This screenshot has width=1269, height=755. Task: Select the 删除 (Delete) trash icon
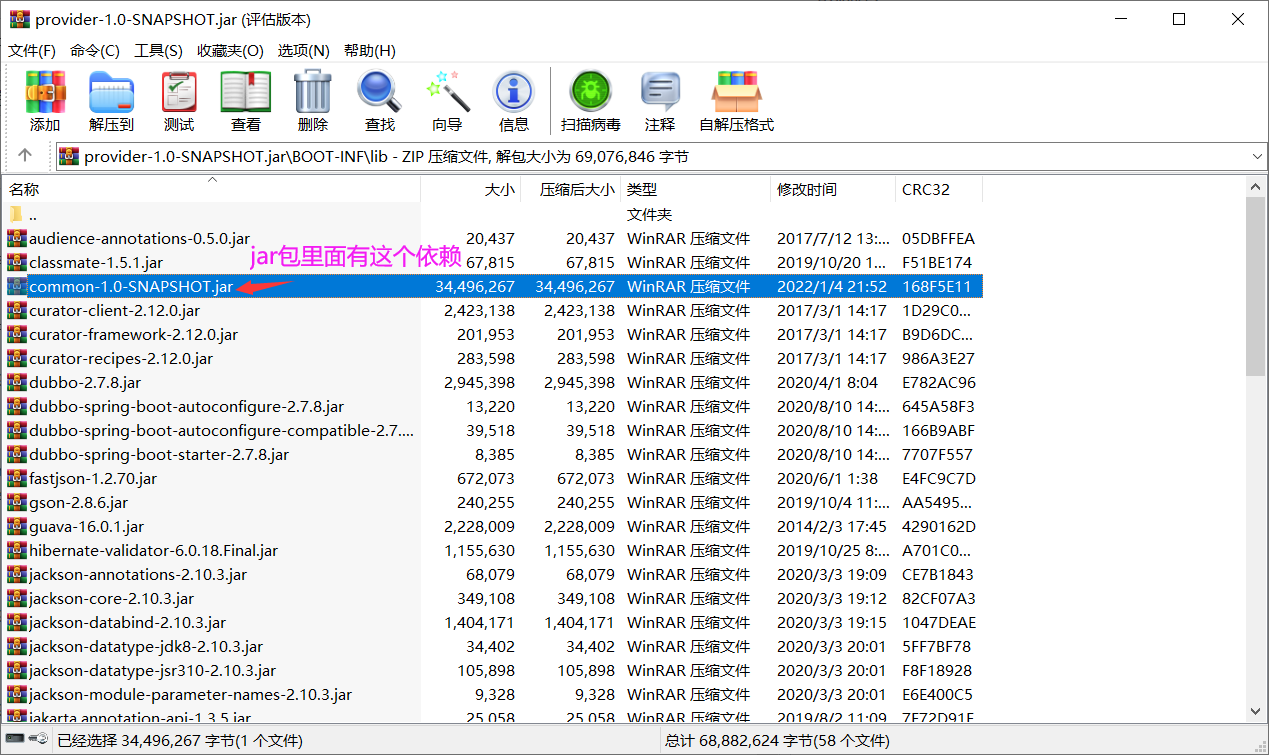[x=312, y=102]
